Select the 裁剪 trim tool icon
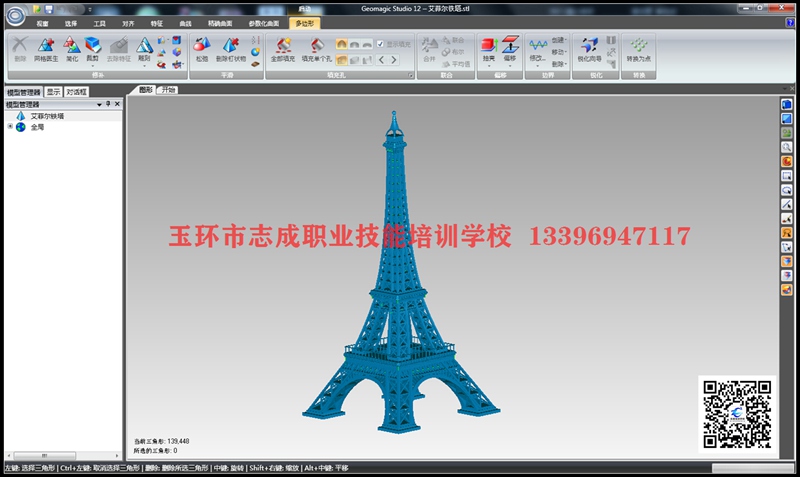 (x=92, y=45)
